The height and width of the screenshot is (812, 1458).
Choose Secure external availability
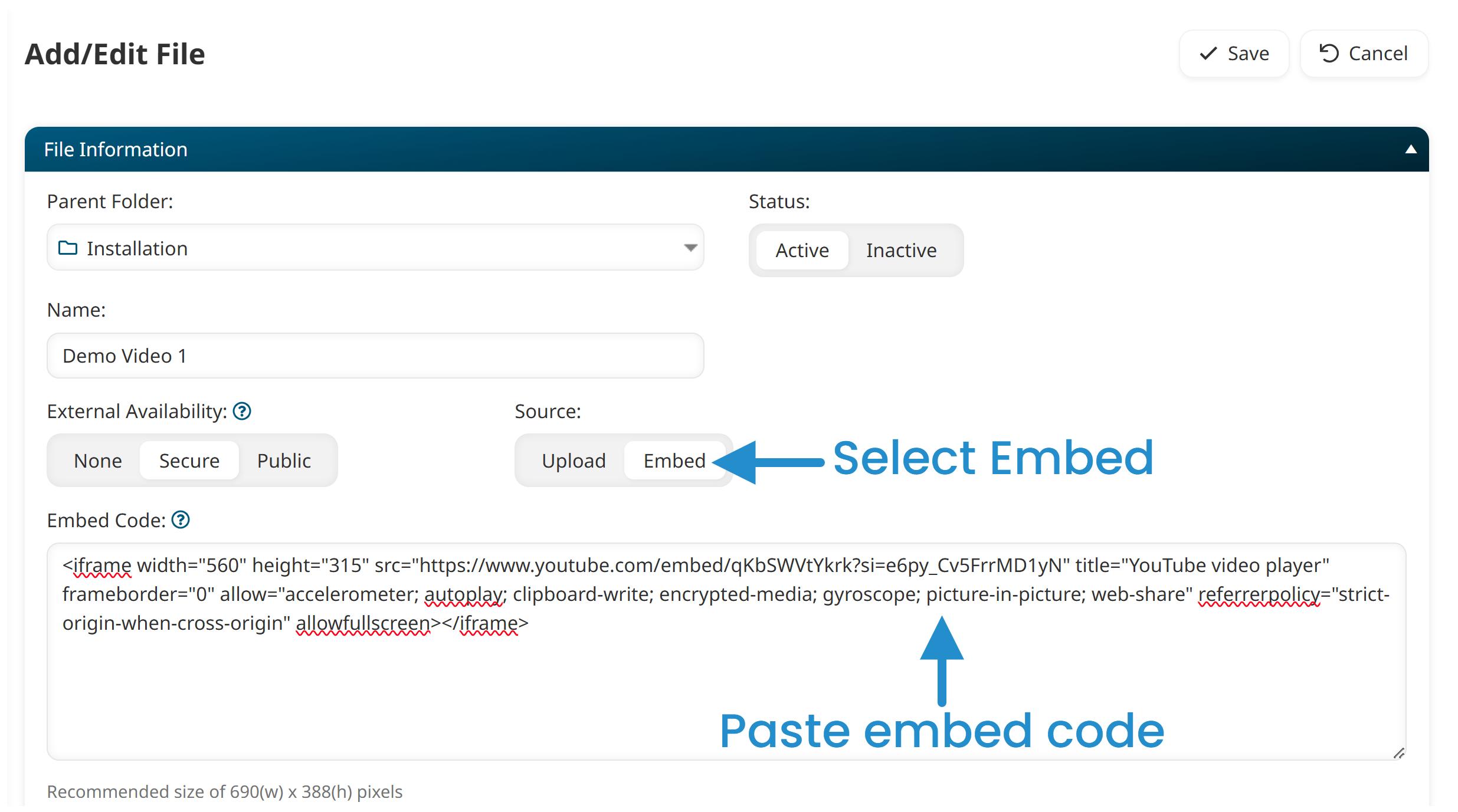(189, 461)
